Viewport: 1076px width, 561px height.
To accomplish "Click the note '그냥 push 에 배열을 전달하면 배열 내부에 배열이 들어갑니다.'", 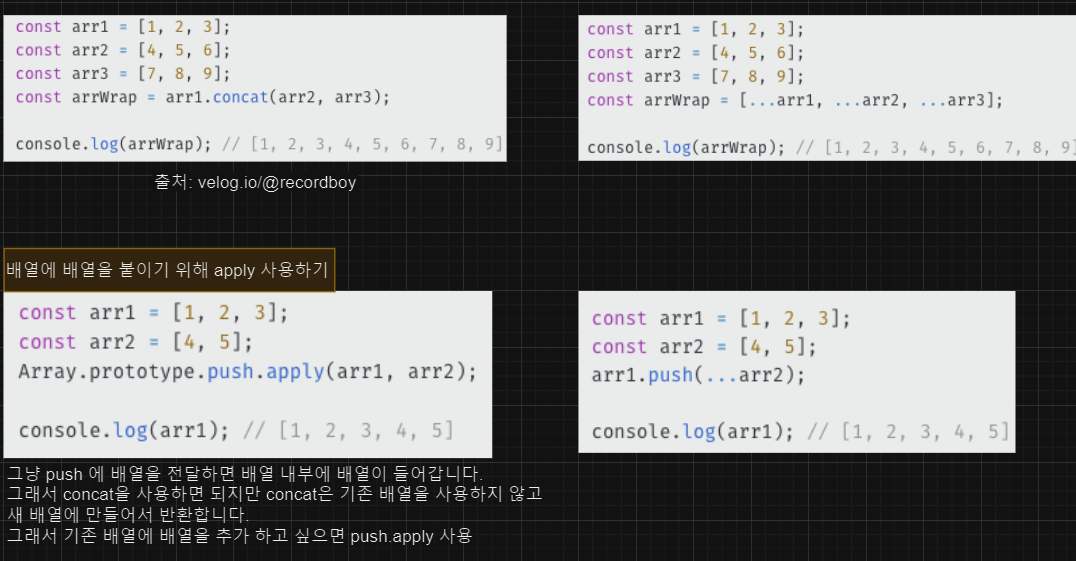I will 245,474.
